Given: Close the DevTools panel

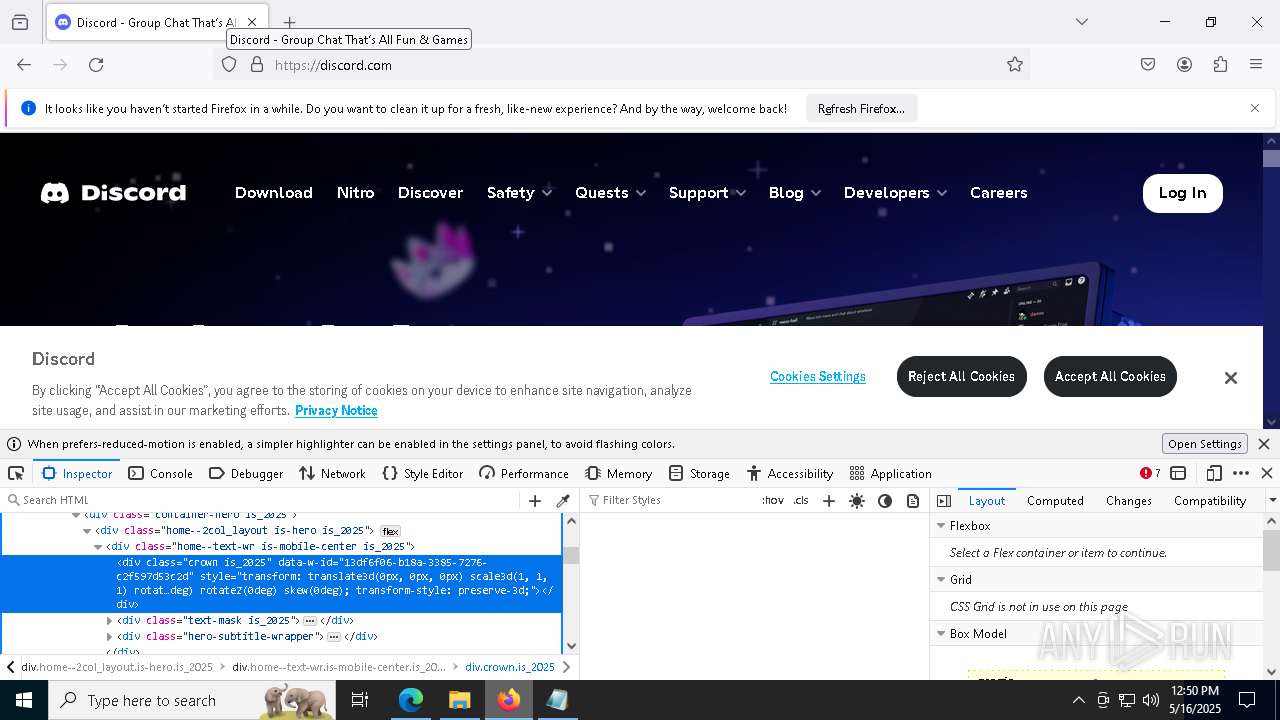Looking at the screenshot, I should [1267, 473].
